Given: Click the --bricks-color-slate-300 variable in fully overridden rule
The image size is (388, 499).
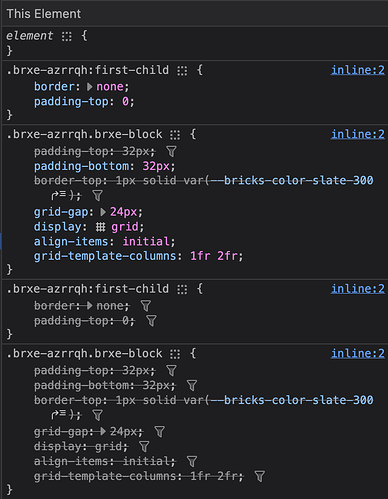Looking at the screenshot, I should [x=292, y=400].
